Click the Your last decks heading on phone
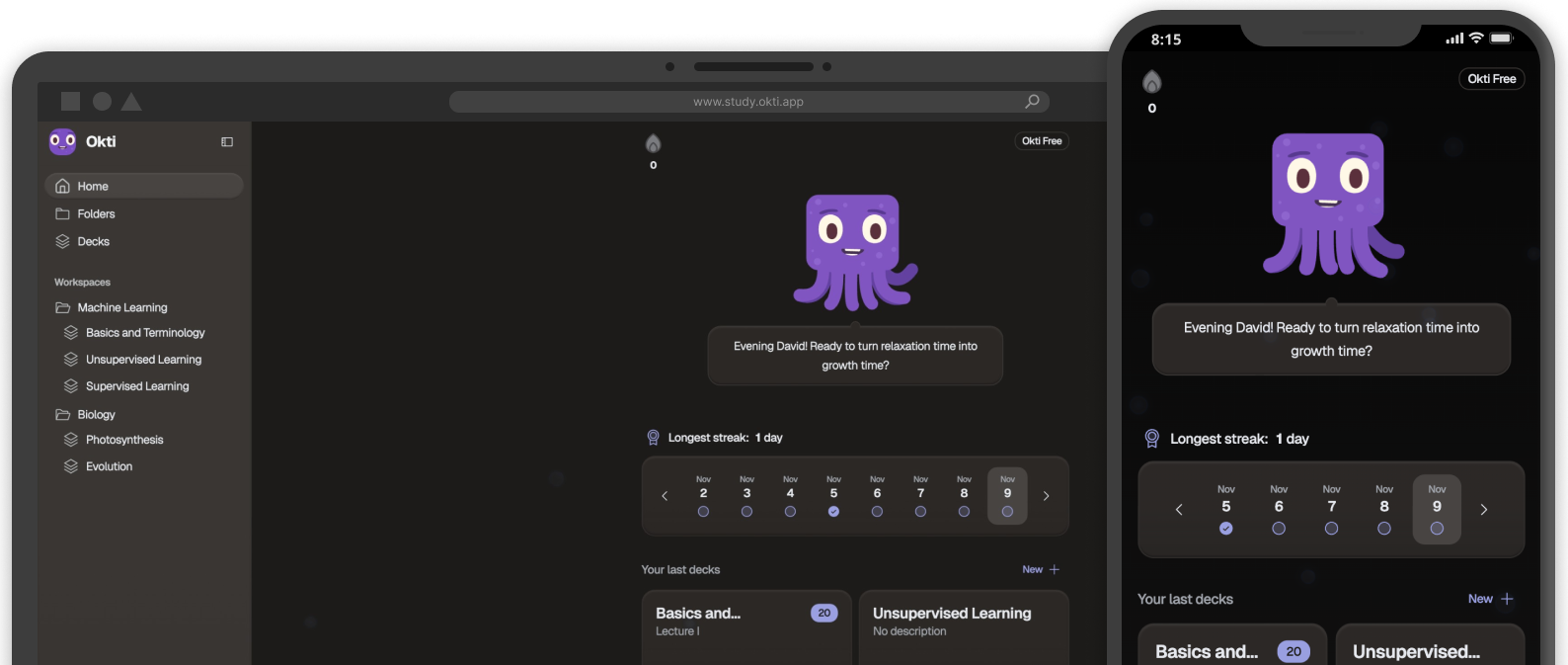The image size is (1568, 665). pos(1185,599)
